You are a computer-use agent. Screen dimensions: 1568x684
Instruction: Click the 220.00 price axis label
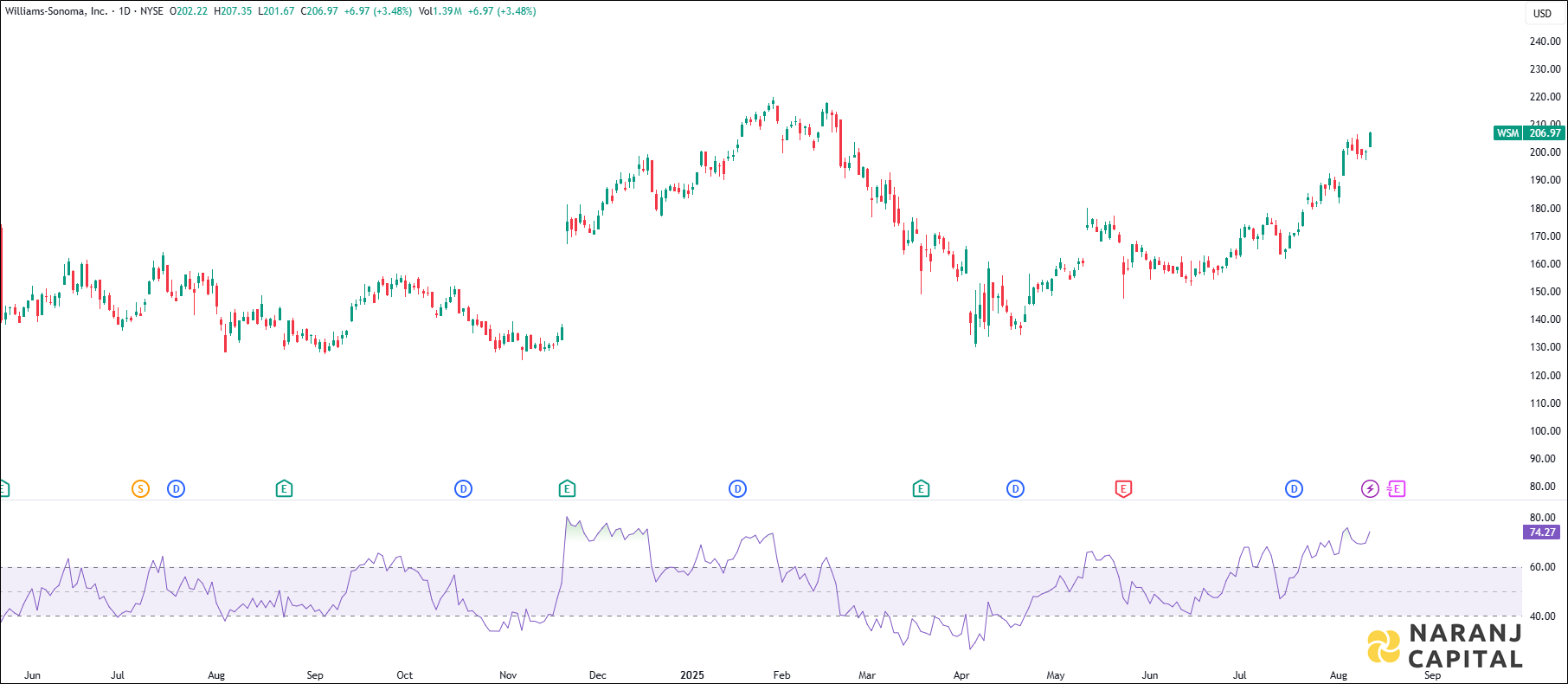coord(1545,97)
